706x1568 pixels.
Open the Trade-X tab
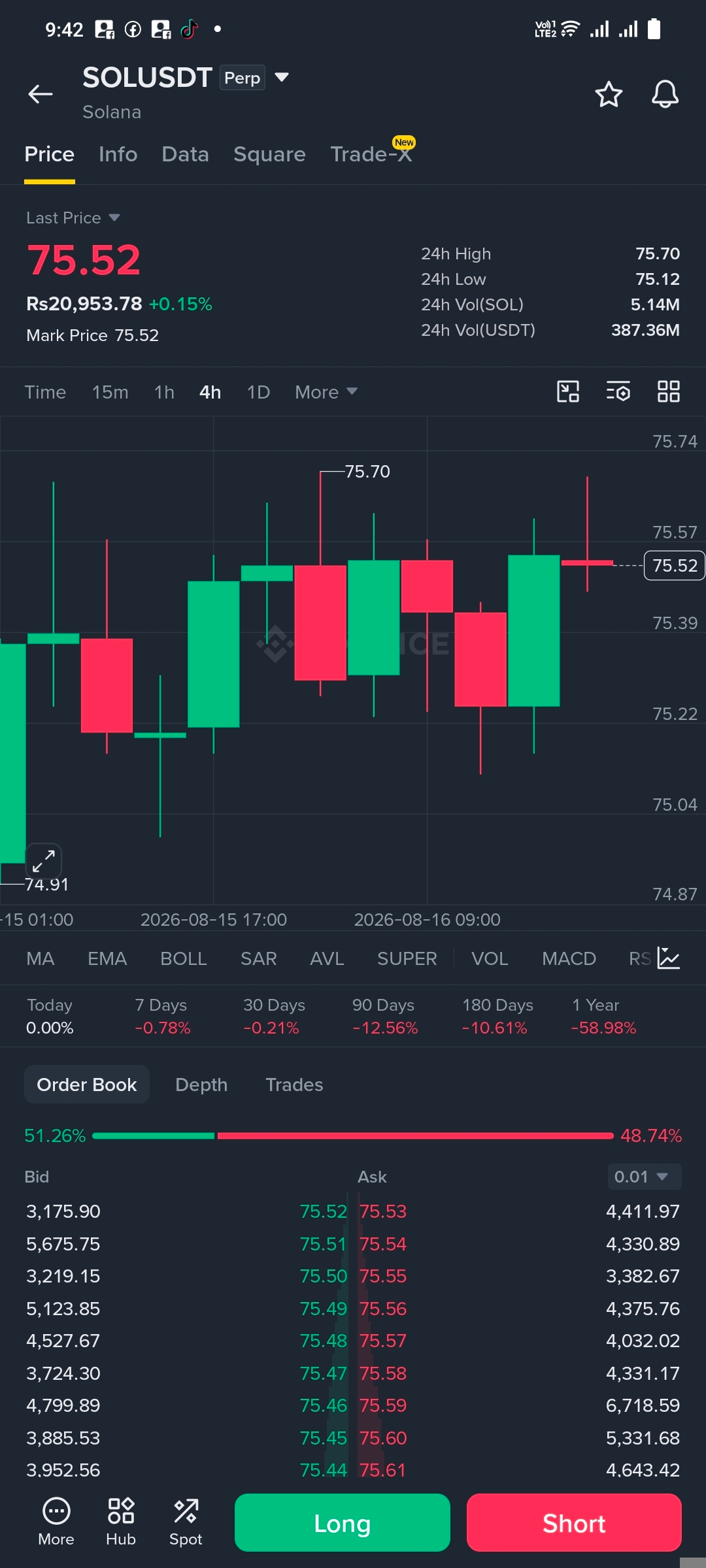click(x=371, y=154)
